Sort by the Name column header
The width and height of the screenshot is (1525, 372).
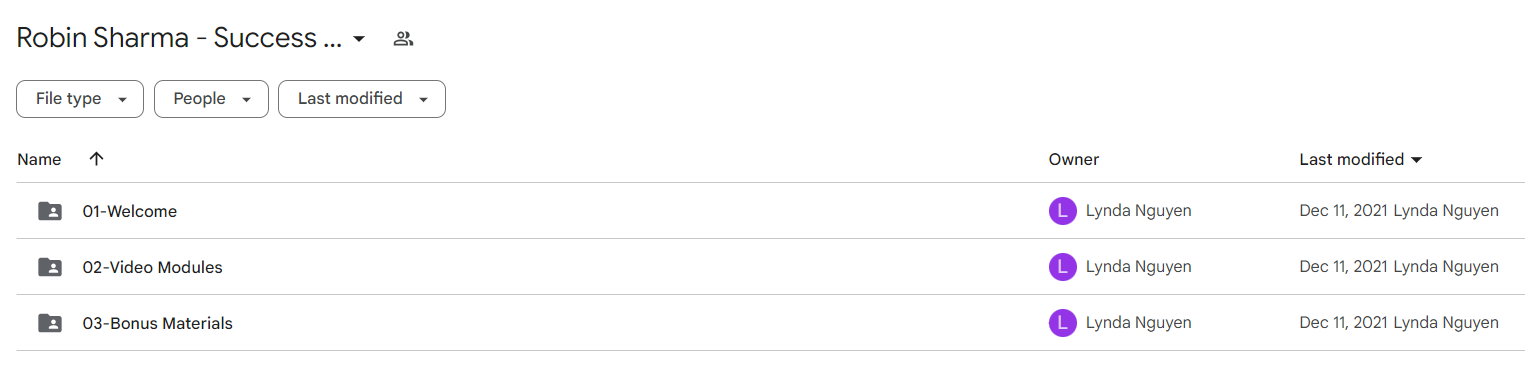(39, 159)
